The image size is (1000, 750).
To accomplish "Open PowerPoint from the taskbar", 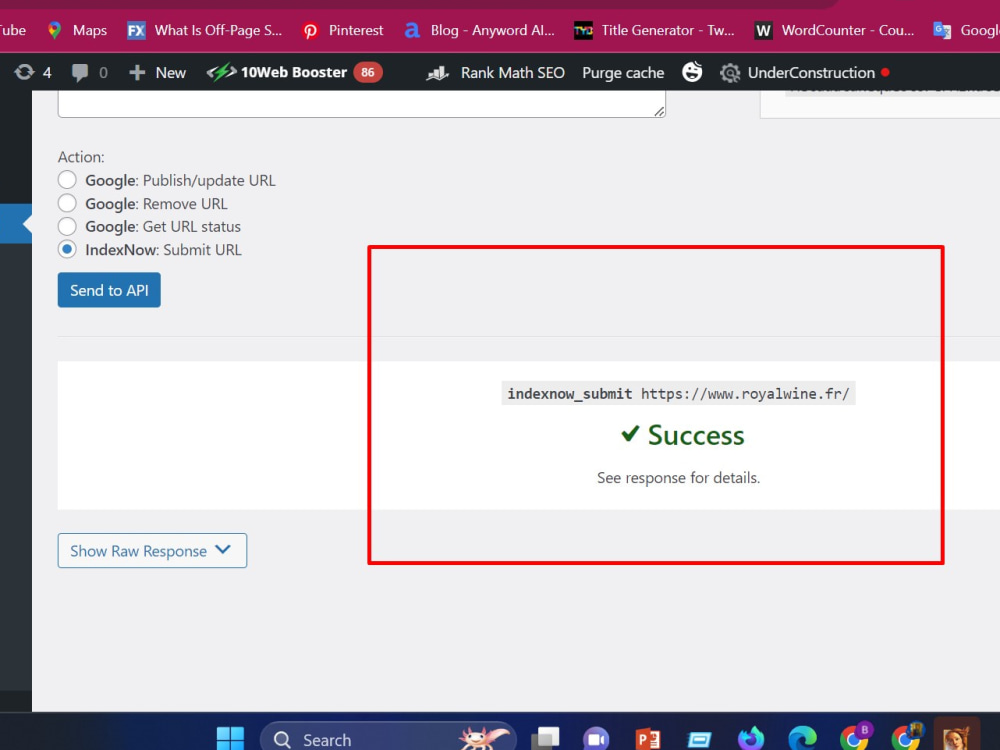I will tap(648, 739).
